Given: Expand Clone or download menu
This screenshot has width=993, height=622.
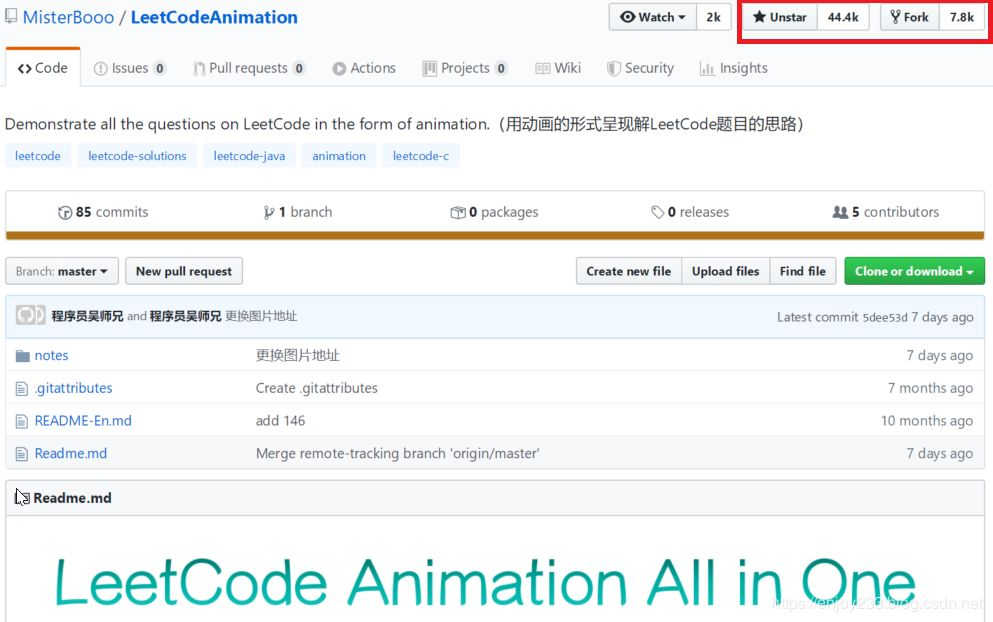Looking at the screenshot, I should (914, 271).
